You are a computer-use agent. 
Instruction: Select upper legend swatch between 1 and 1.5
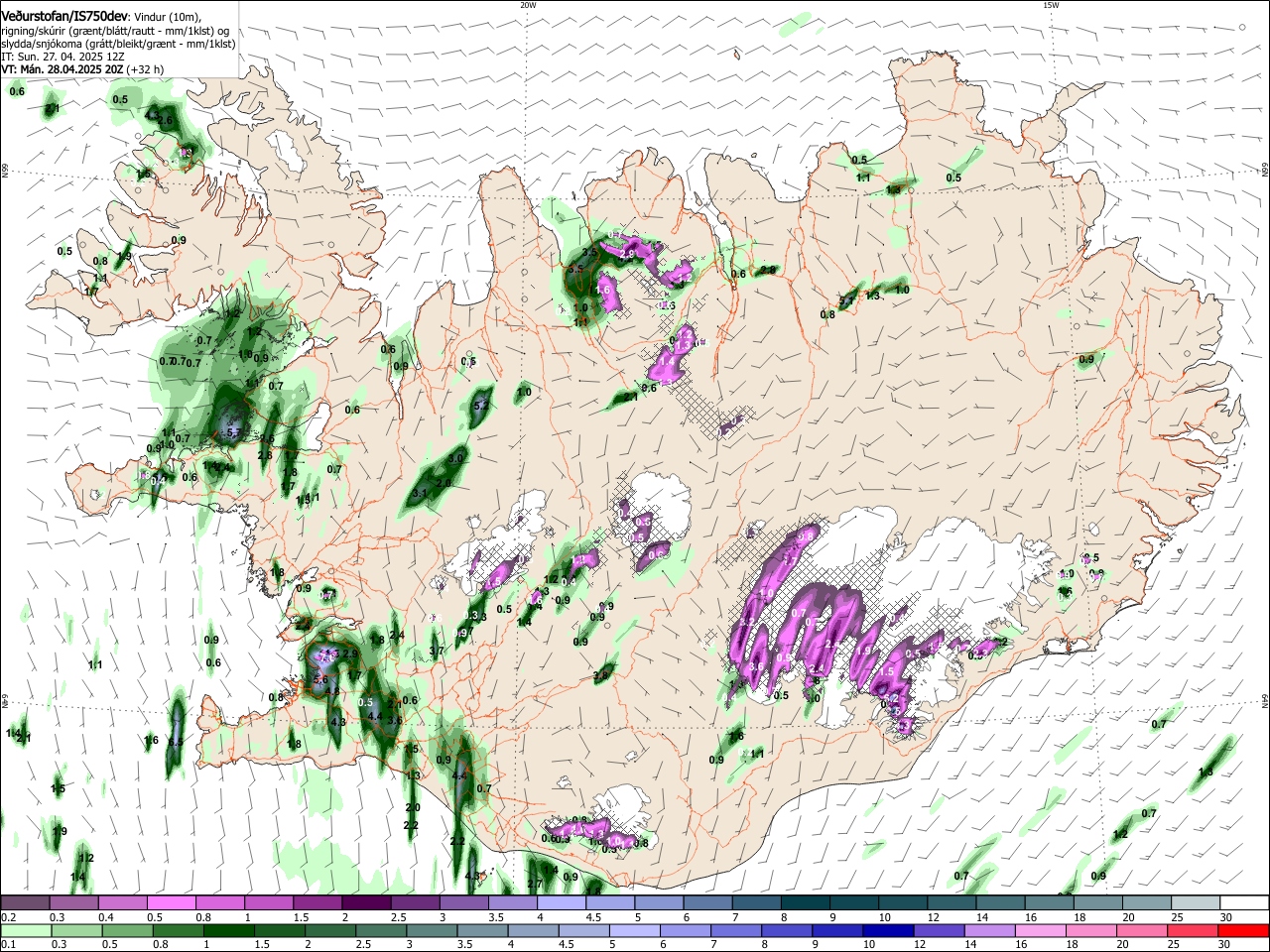click(x=269, y=903)
